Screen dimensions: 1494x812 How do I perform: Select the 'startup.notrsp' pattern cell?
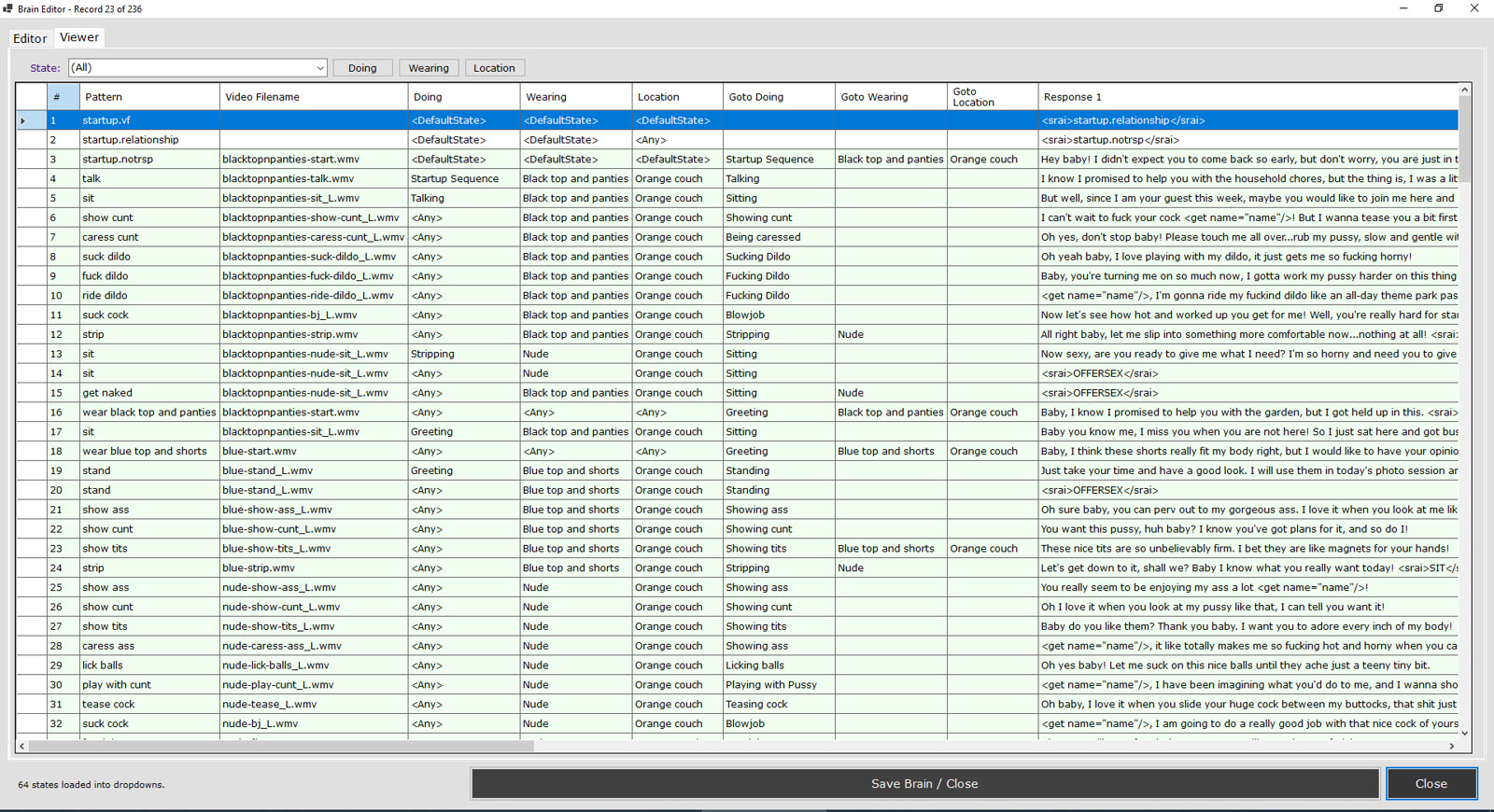tap(149, 160)
